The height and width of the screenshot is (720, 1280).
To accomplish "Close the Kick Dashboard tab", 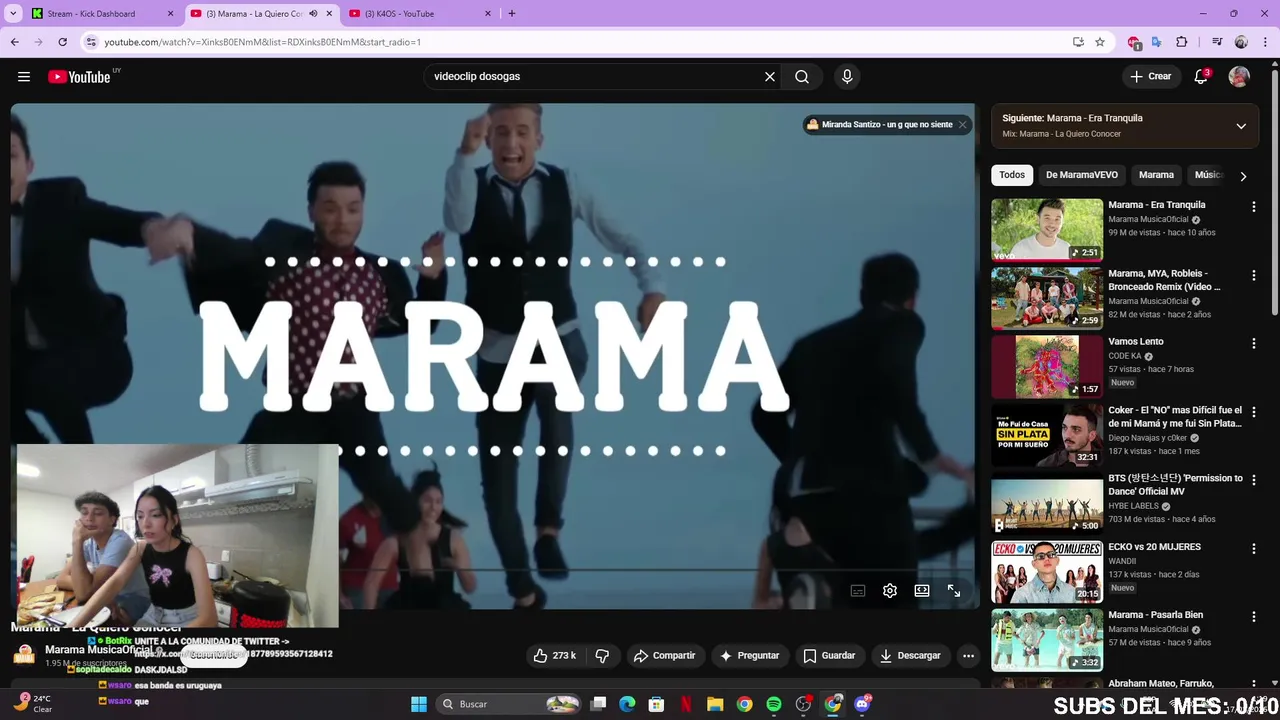I will tap(170, 13).
